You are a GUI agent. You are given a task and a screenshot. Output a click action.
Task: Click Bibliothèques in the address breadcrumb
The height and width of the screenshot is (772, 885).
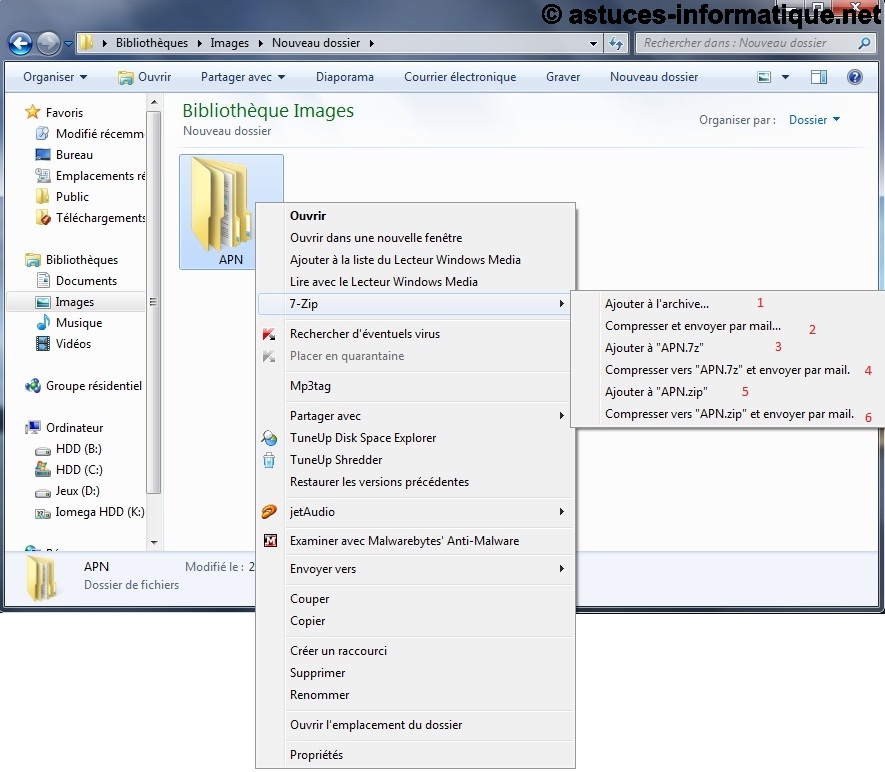152,43
